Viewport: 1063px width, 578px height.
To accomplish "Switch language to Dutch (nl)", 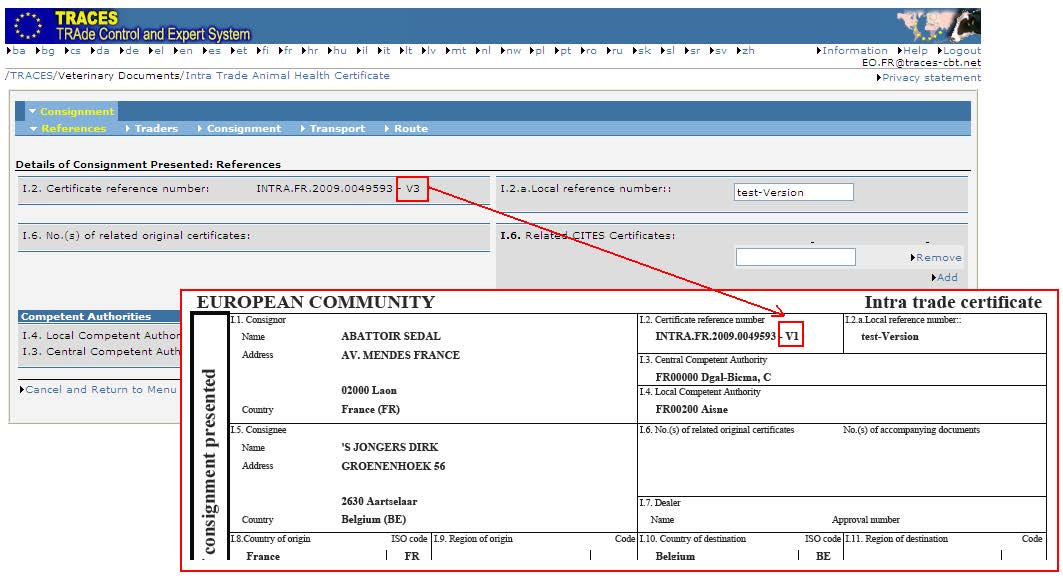I will 483,51.
